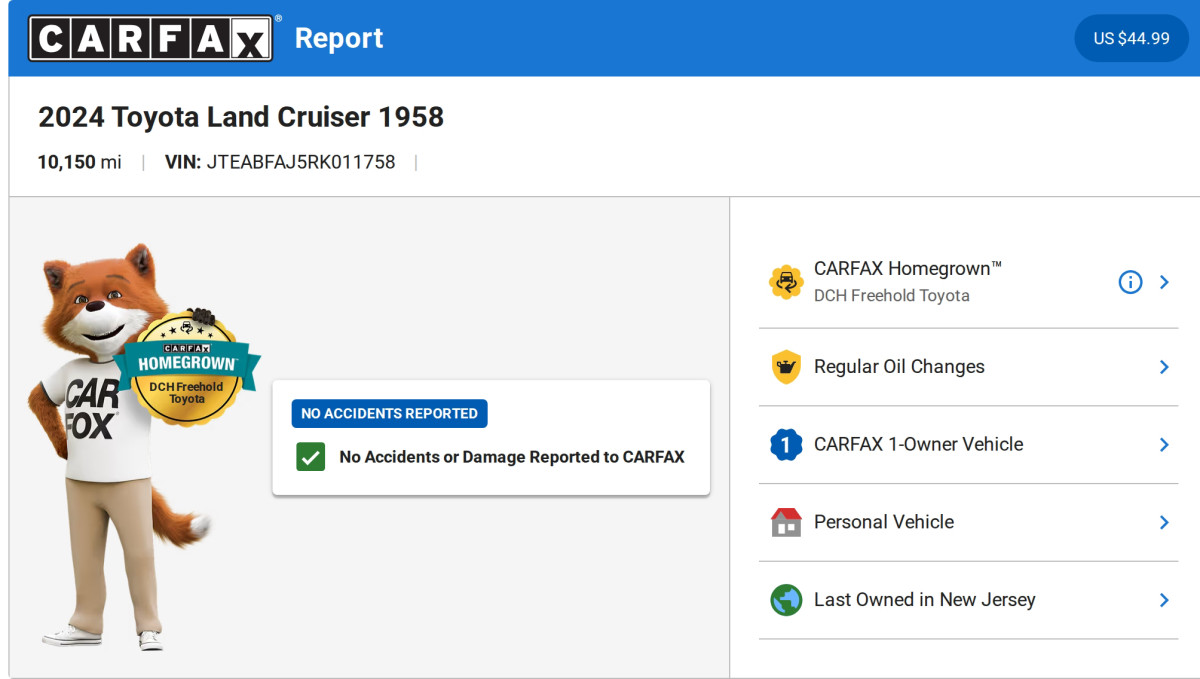
Task: Click the Homegrown car badge icon
Action: point(786,282)
